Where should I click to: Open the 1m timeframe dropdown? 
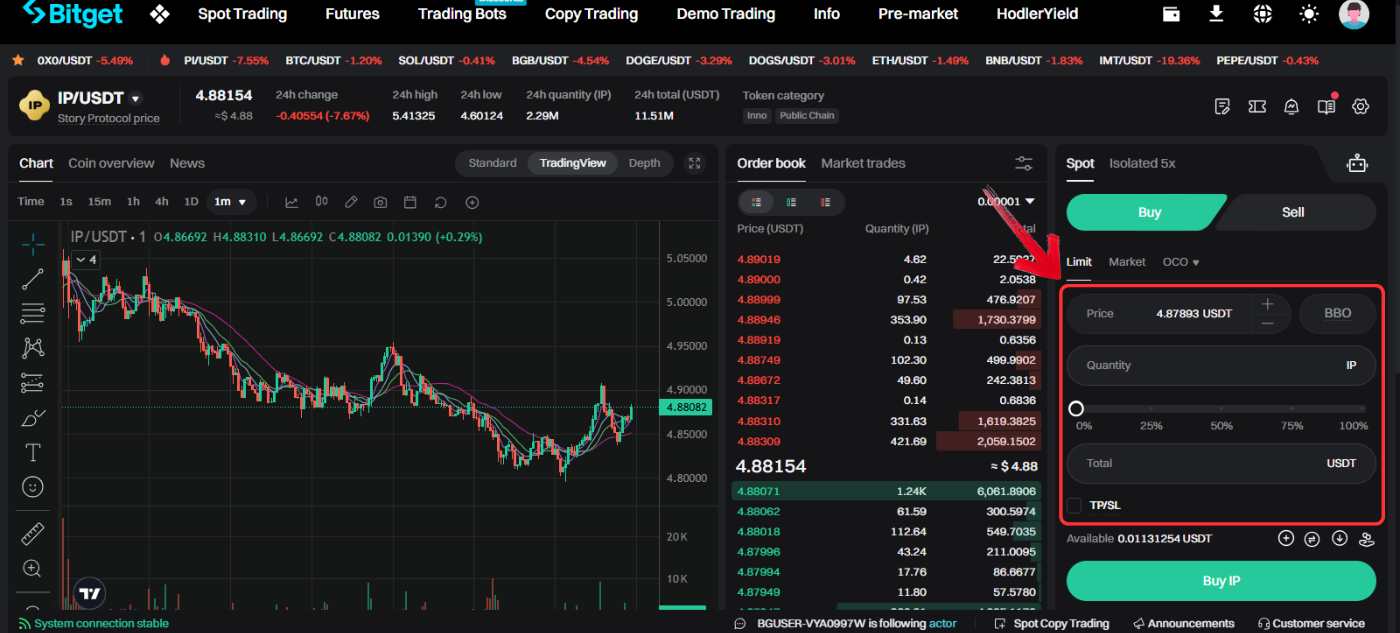pos(231,202)
